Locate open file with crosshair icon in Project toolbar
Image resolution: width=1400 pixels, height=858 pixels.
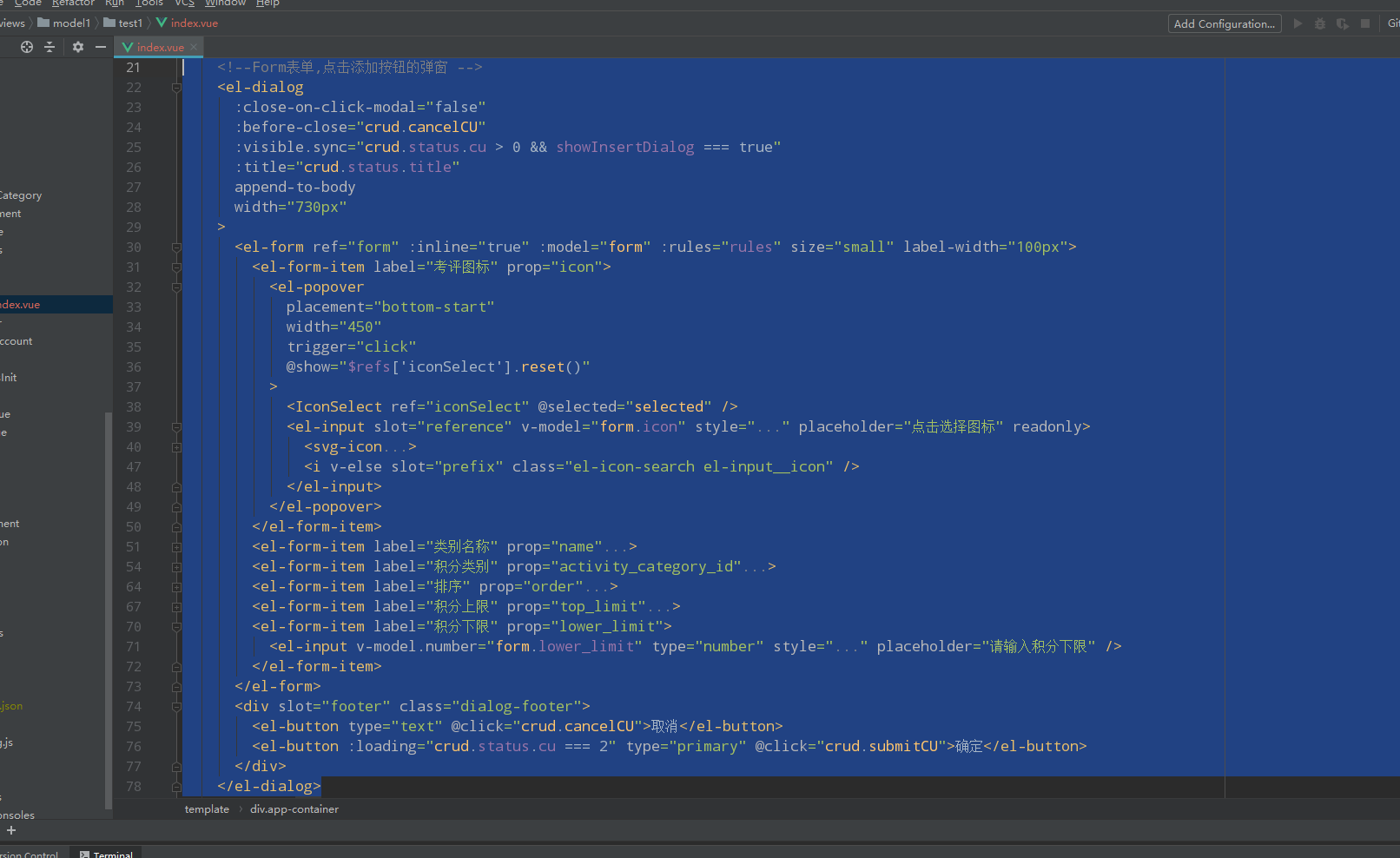point(26,47)
